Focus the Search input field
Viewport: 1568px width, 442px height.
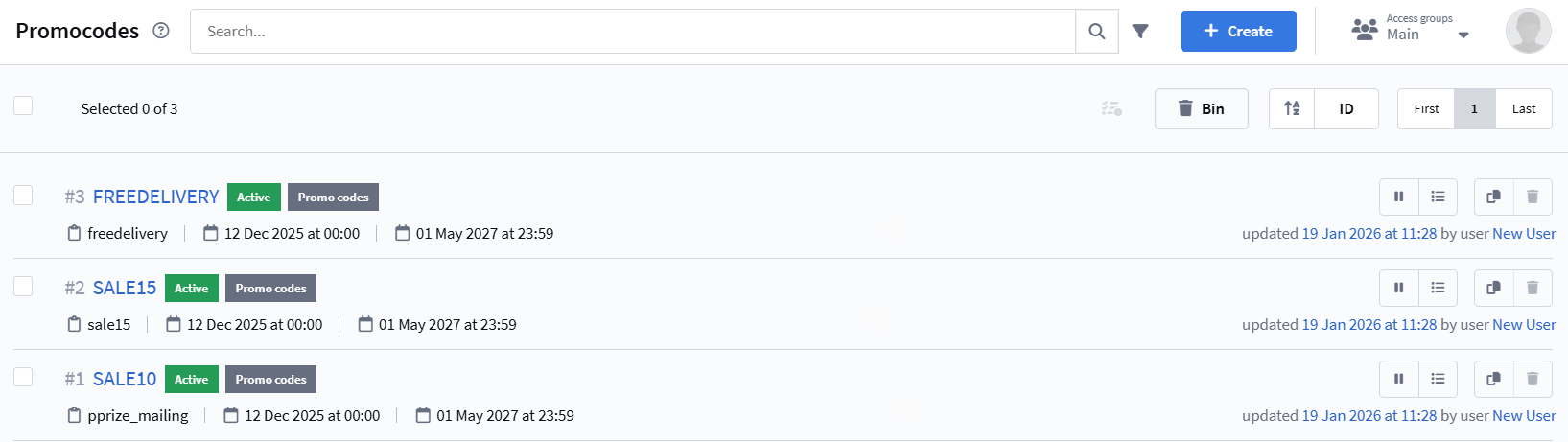click(x=633, y=32)
